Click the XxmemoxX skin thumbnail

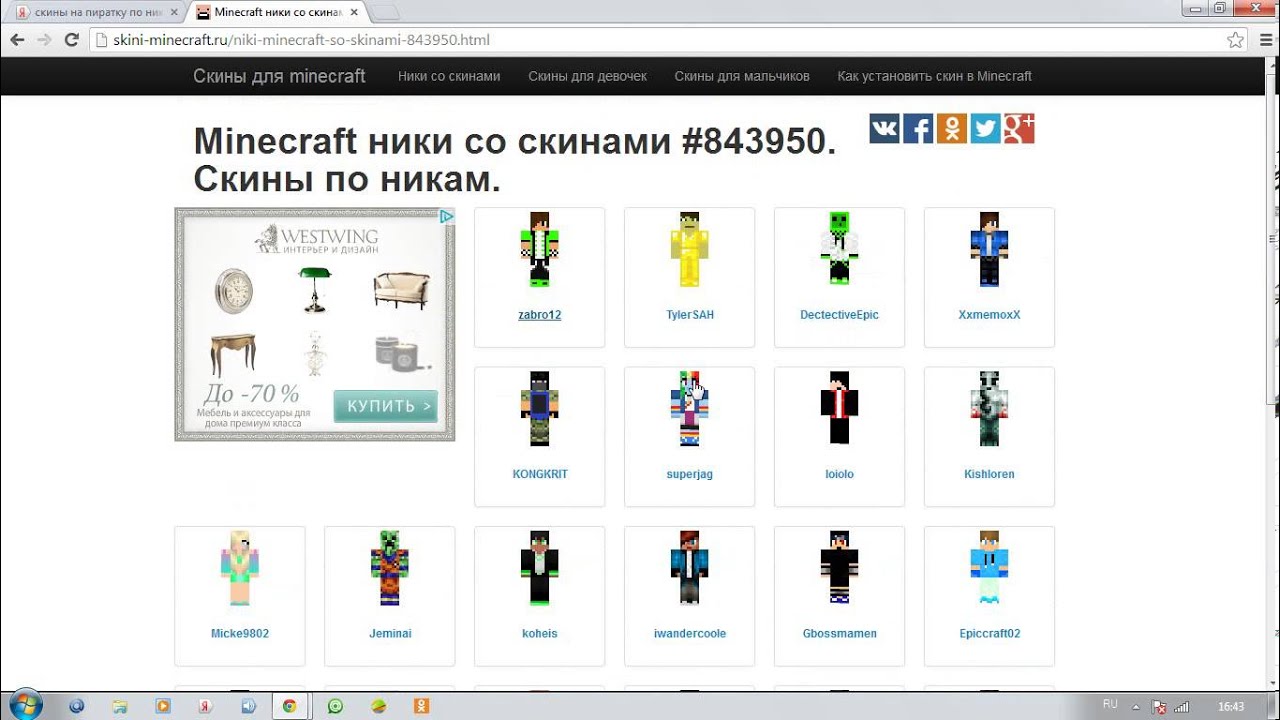(989, 249)
